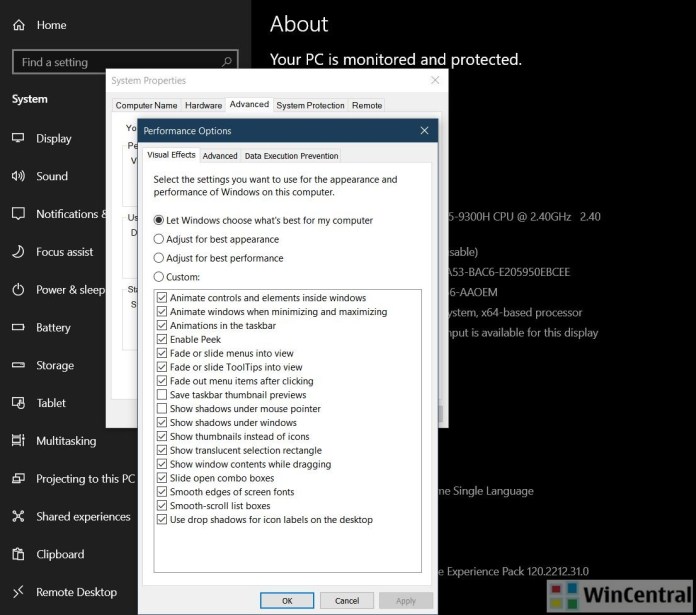Viewport: 696px width, 615px height.
Task: Disable the Enable Peek checkbox
Action: tap(162, 339)
